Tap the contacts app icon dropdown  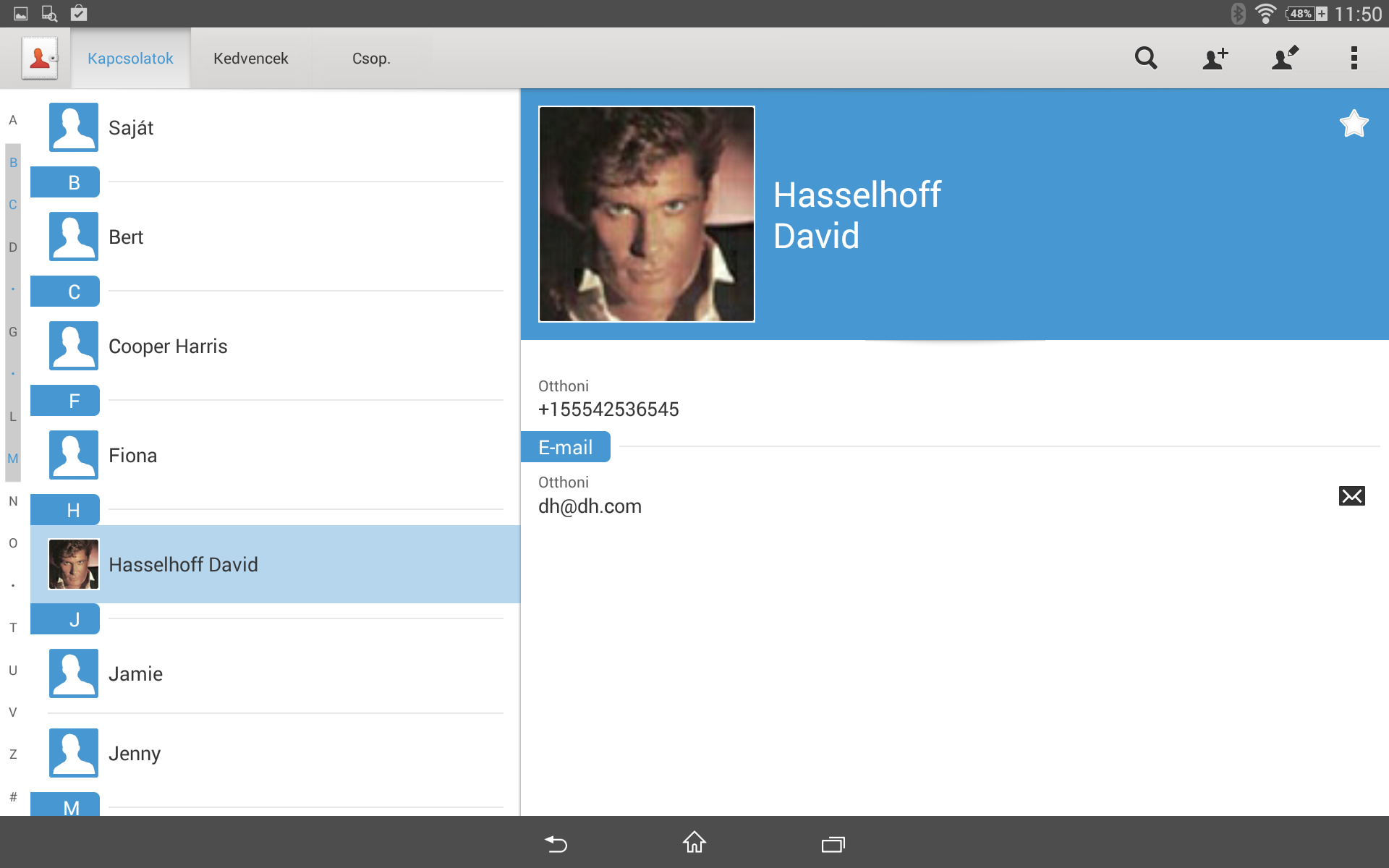click(40, 59)
